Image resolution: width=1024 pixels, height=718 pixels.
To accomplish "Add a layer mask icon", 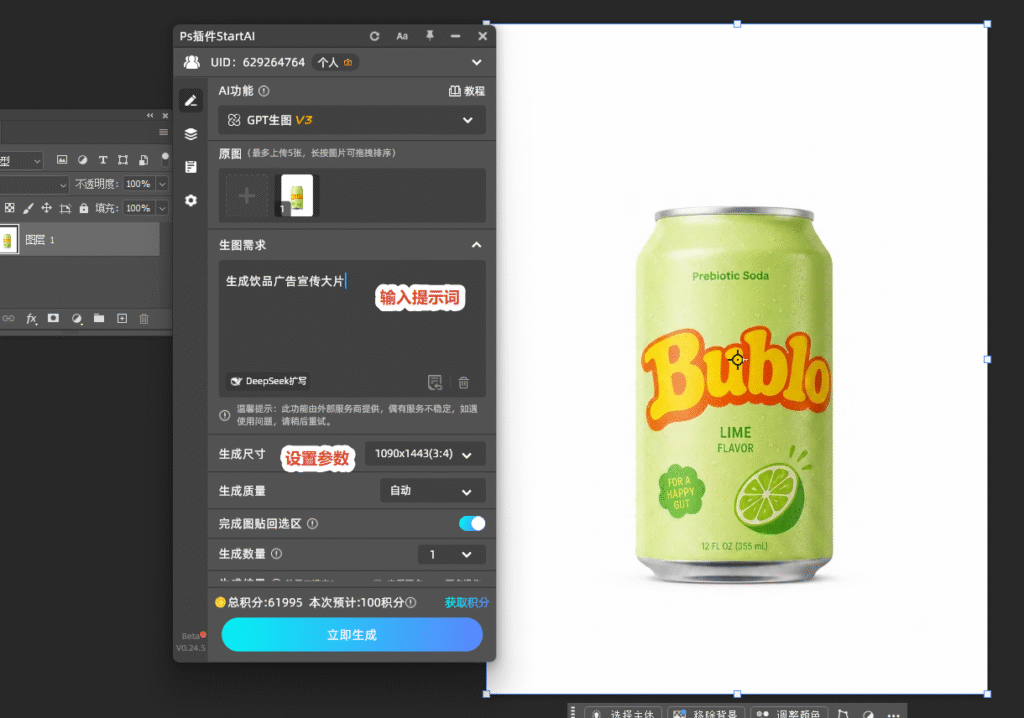I will click(x=54, y=318).
